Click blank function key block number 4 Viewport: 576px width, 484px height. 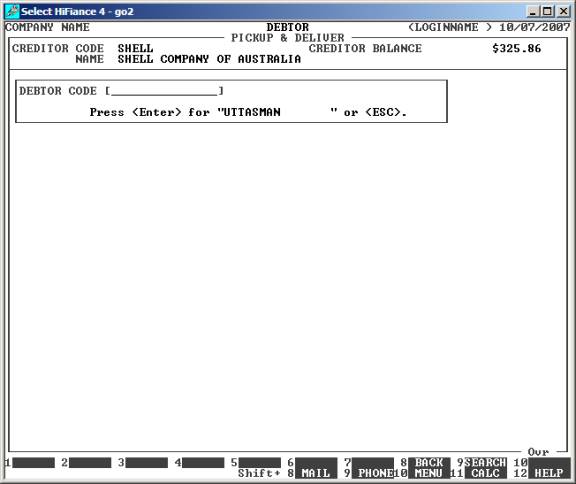(x=203, y=462)
